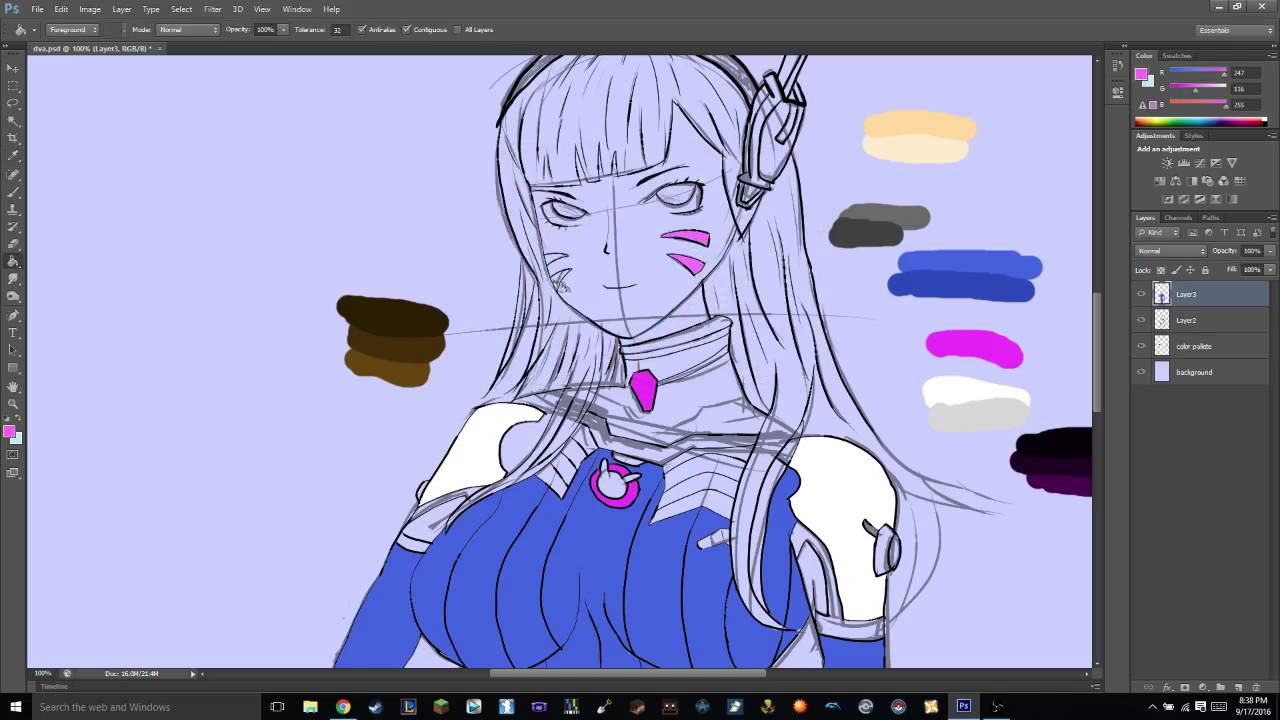Select the Brush tool
Image resolution: width=1280 pixels, height=720 pixels.
click(x=13, y=191)
